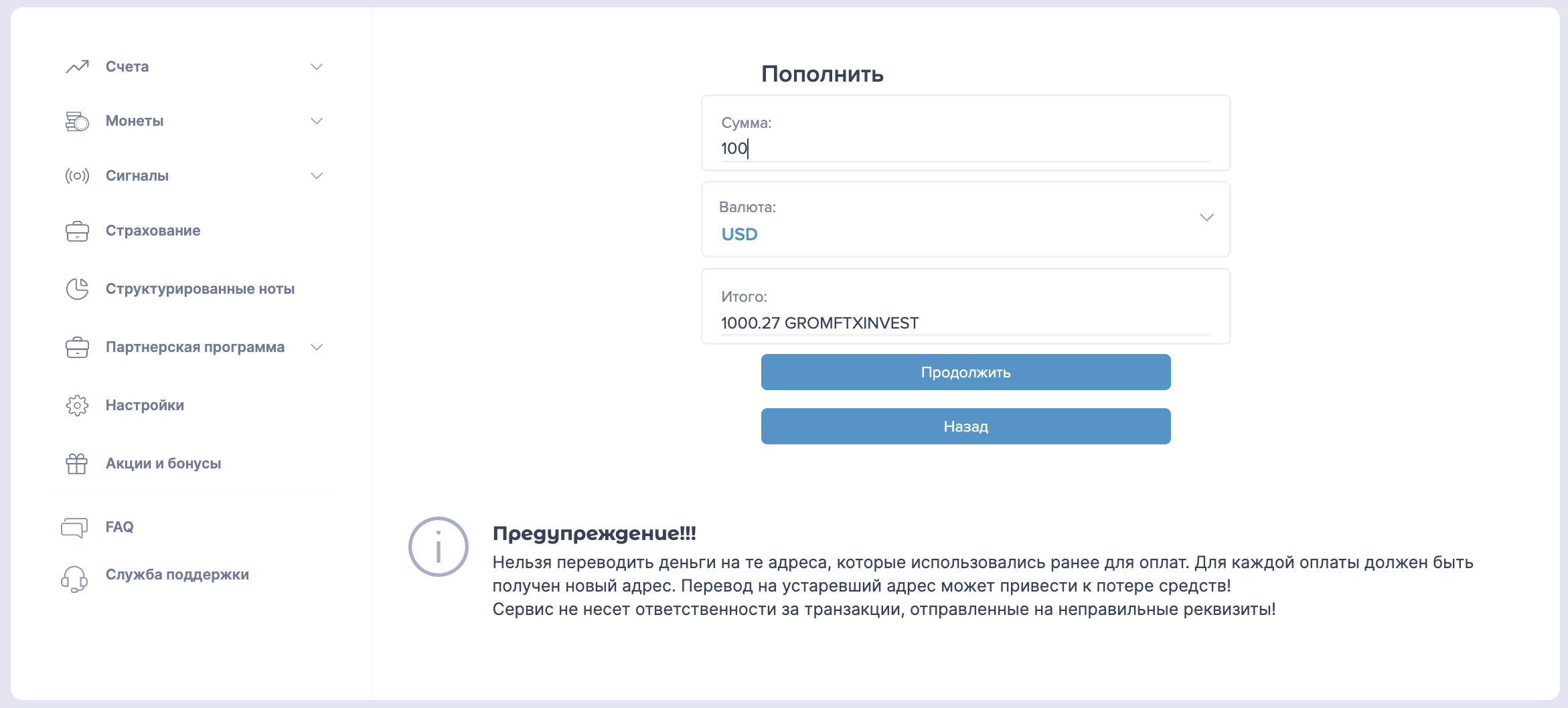
Task: Expand the Счета menu chevron
Action: pyautogui.click(x=317, y=67)
